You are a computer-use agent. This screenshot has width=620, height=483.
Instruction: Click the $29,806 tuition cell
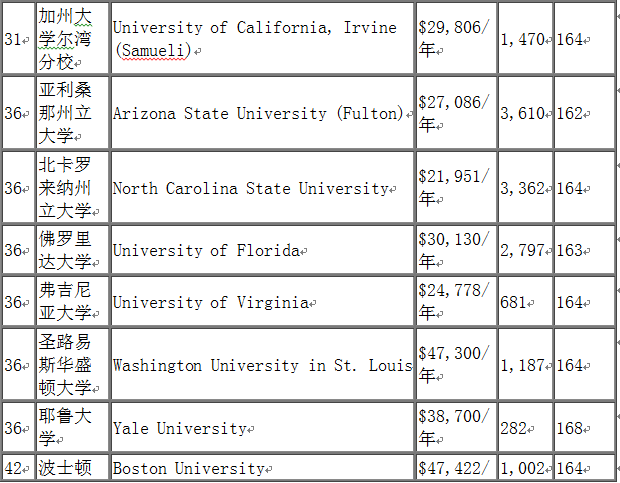click(455, 38)
